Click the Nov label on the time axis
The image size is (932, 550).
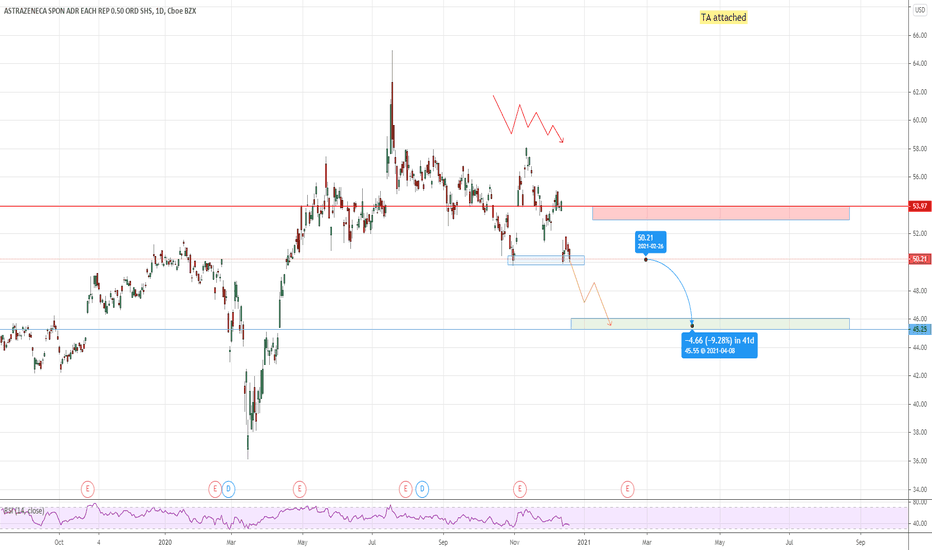tap(515, 542)
